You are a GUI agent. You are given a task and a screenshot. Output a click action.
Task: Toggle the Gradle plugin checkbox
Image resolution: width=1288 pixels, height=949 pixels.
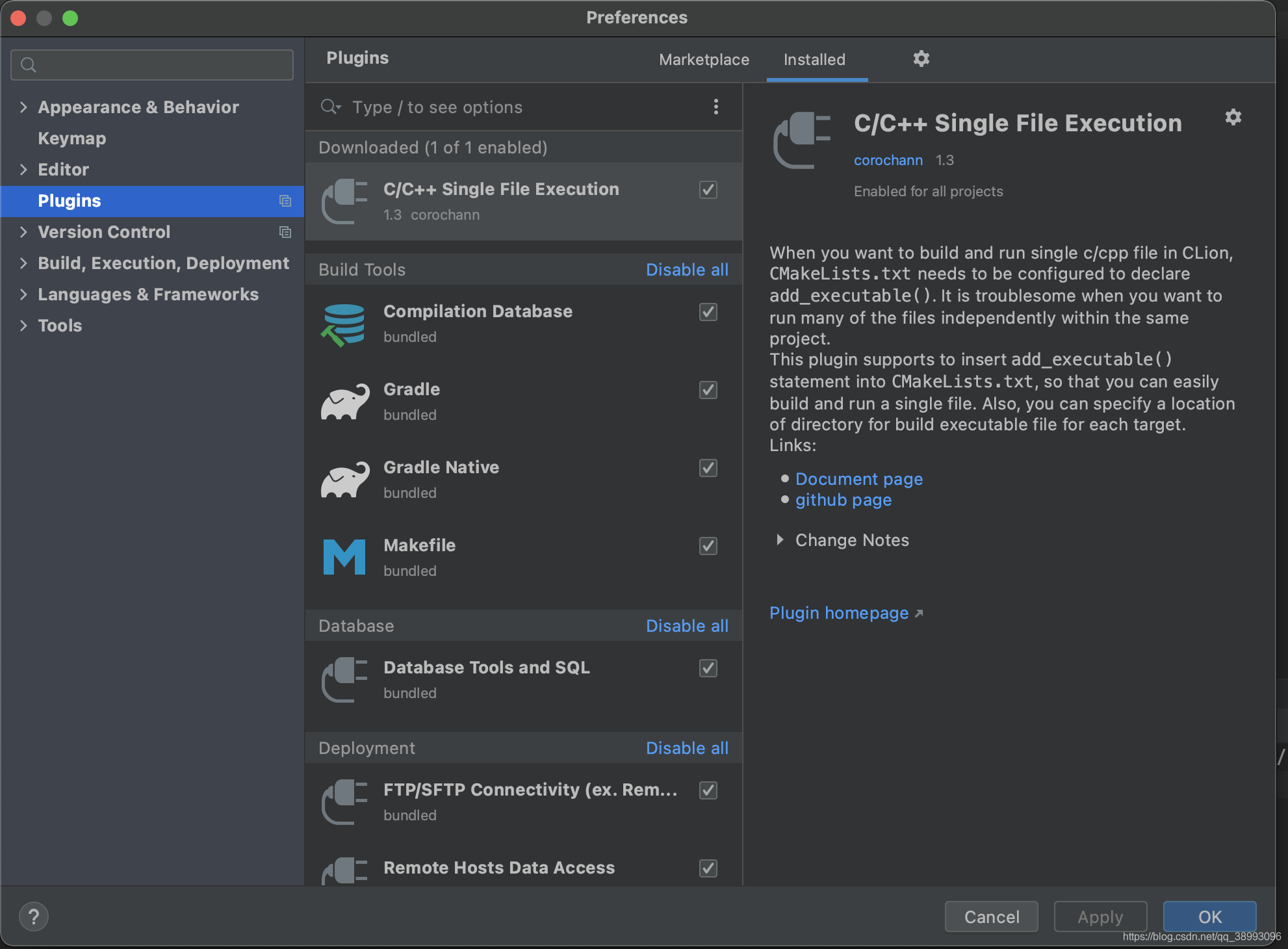click(708, 390)
